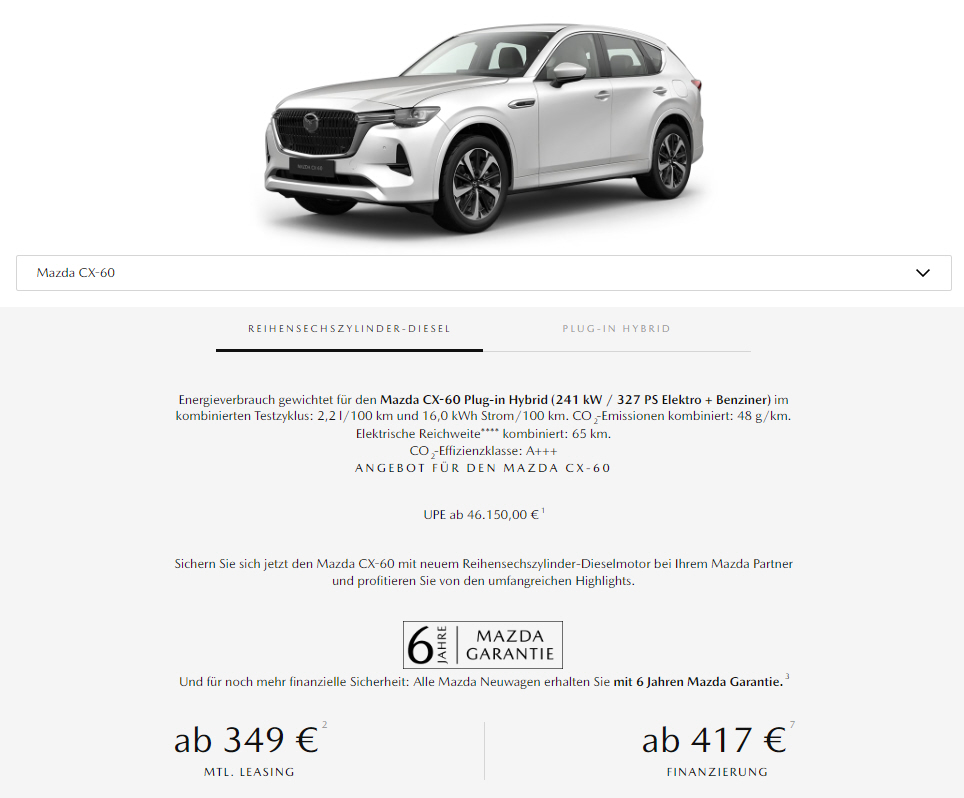
Task: Click the Mtl. Leasing label
Action: click(x=249, y=772)
